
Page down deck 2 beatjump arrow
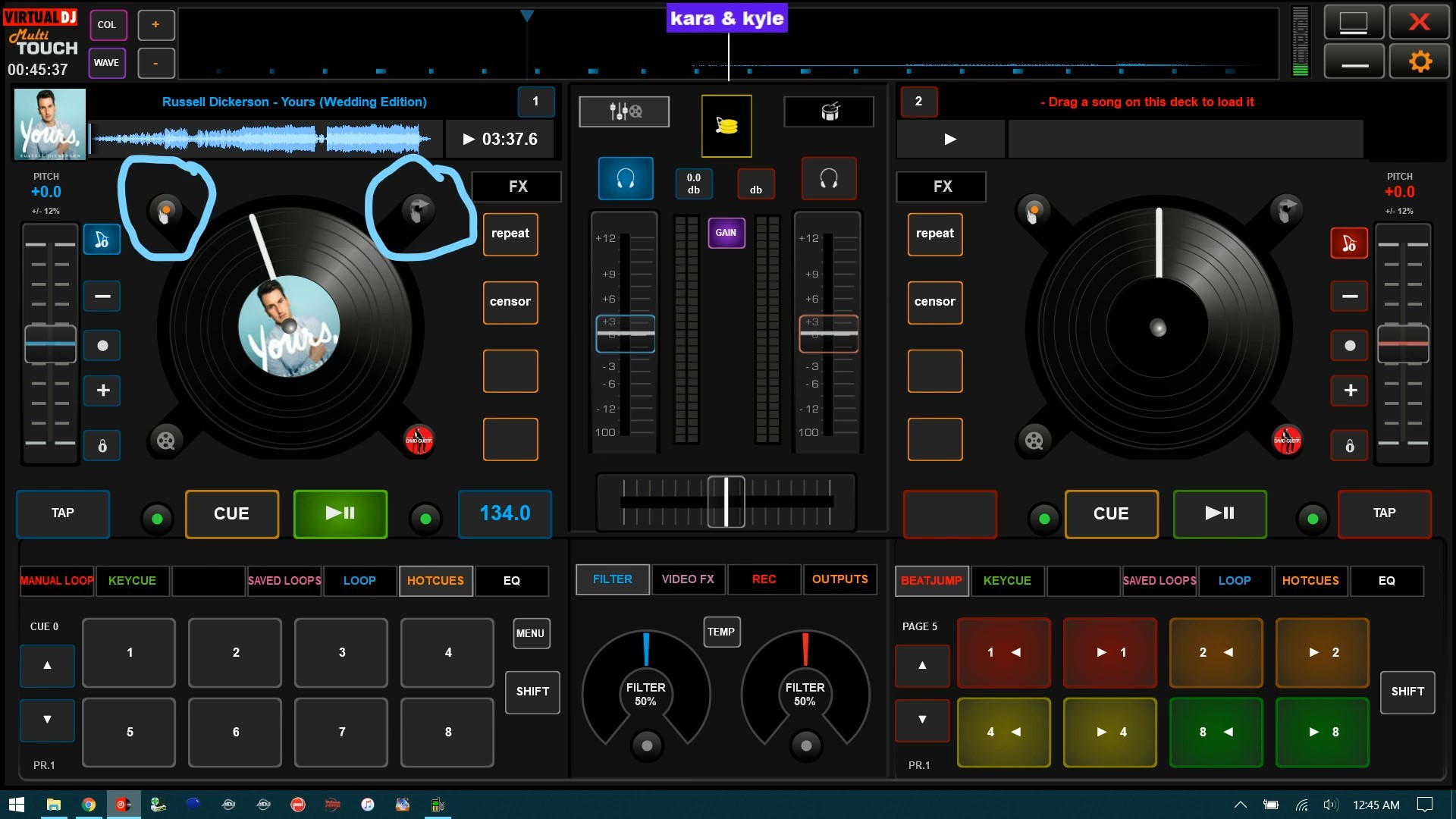922,720
